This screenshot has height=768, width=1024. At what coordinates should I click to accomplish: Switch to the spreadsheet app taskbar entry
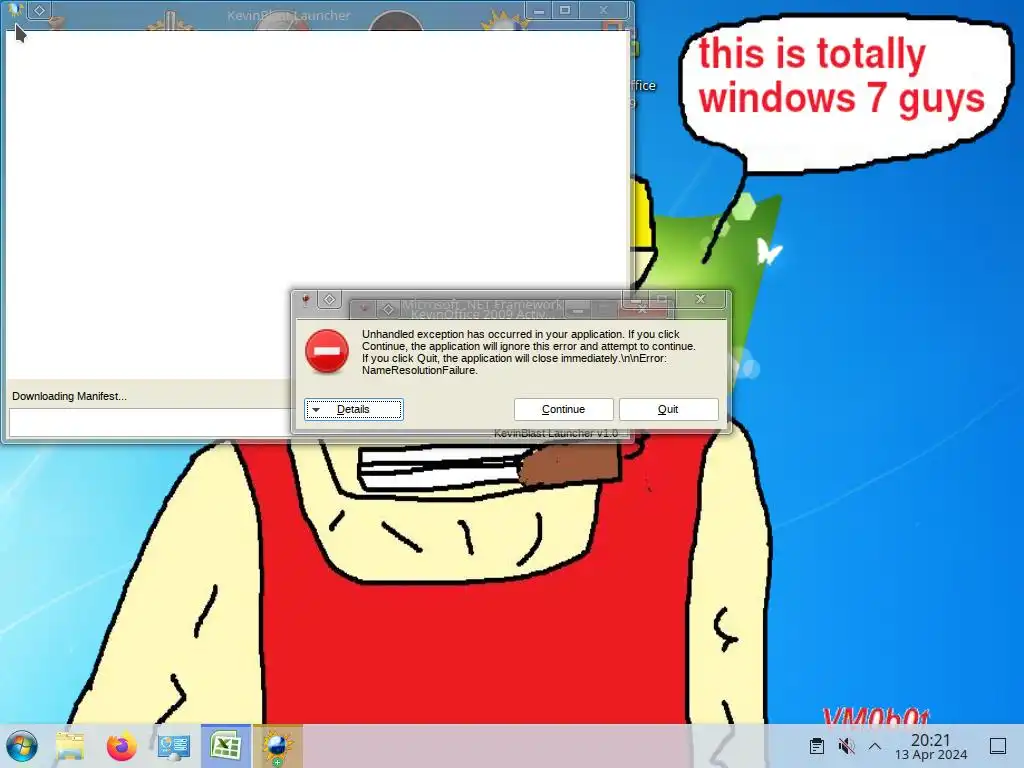(x=225, y=746)
